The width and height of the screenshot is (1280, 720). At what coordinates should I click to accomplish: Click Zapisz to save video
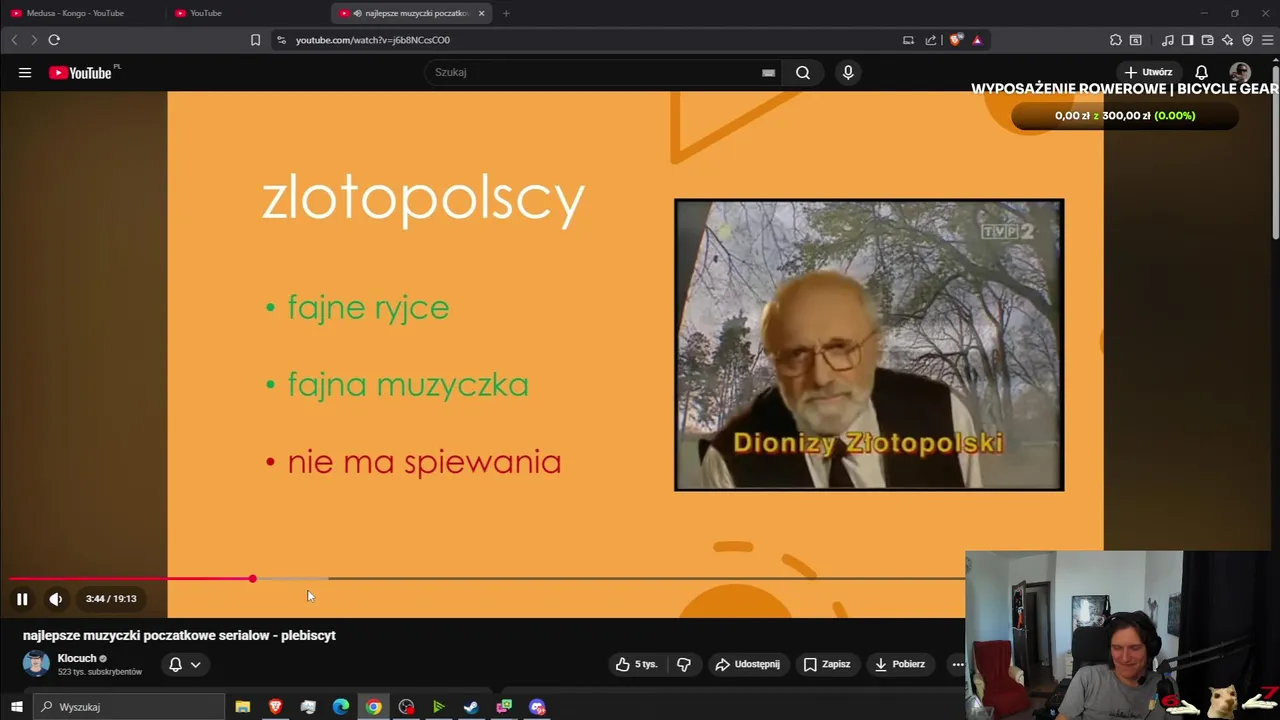click(827, 664)
